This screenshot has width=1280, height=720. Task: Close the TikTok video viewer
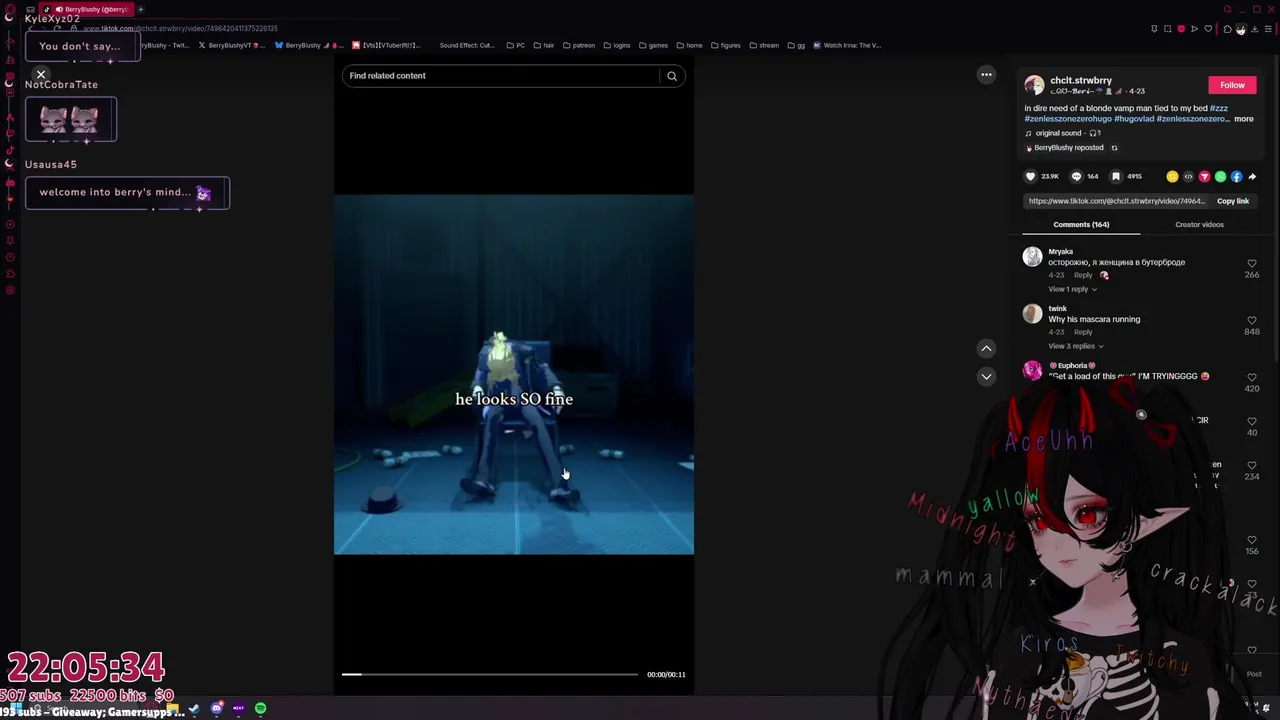coord(41,75)
